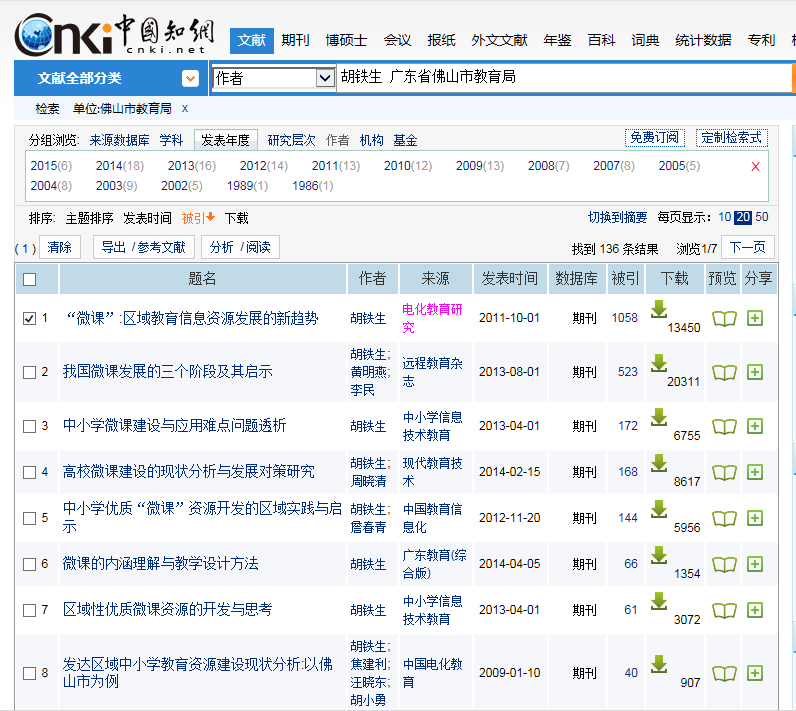Viewport: 796px width, 711px height.
Task: Open article title 我国微课发展的三个阶段及其启示
Action: click(x=167, y=372)
